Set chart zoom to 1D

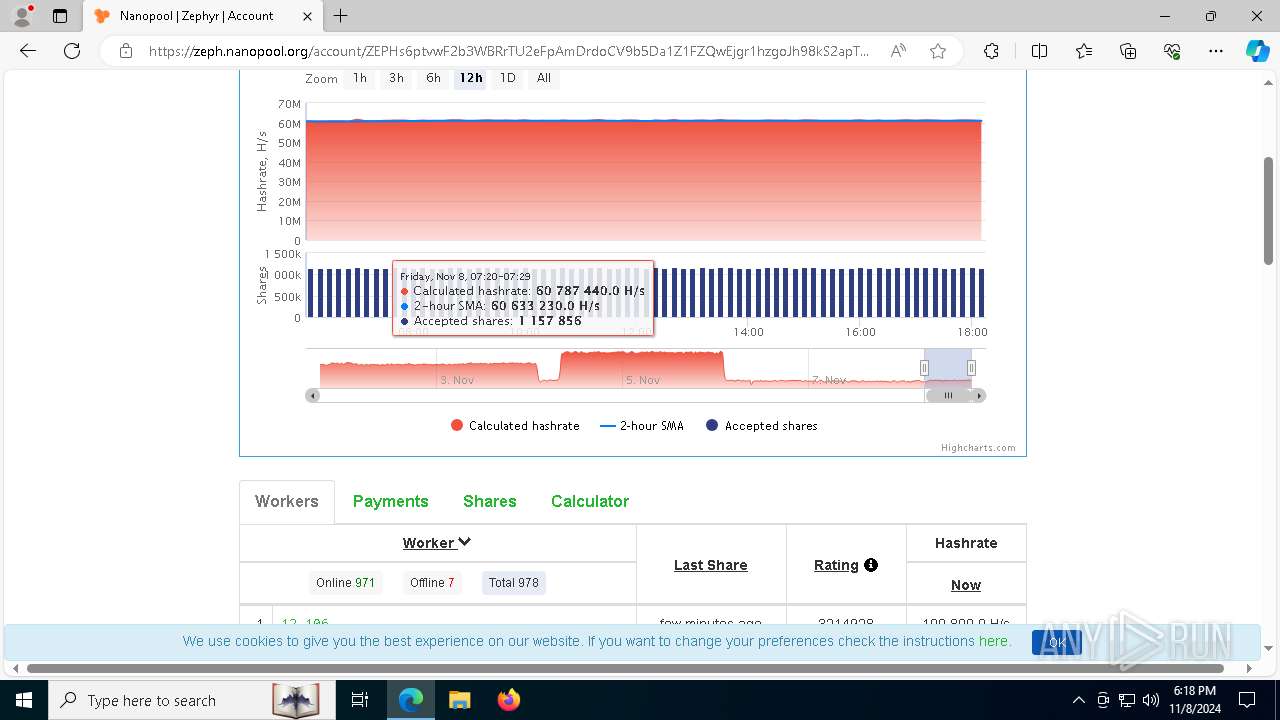[x=508, y=78]
